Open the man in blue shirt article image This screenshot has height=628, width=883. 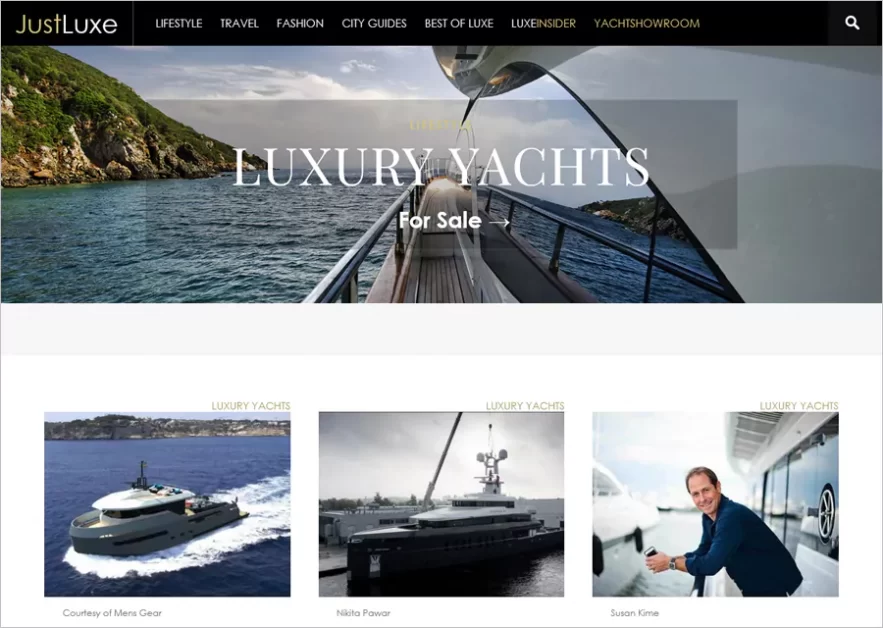715,504
